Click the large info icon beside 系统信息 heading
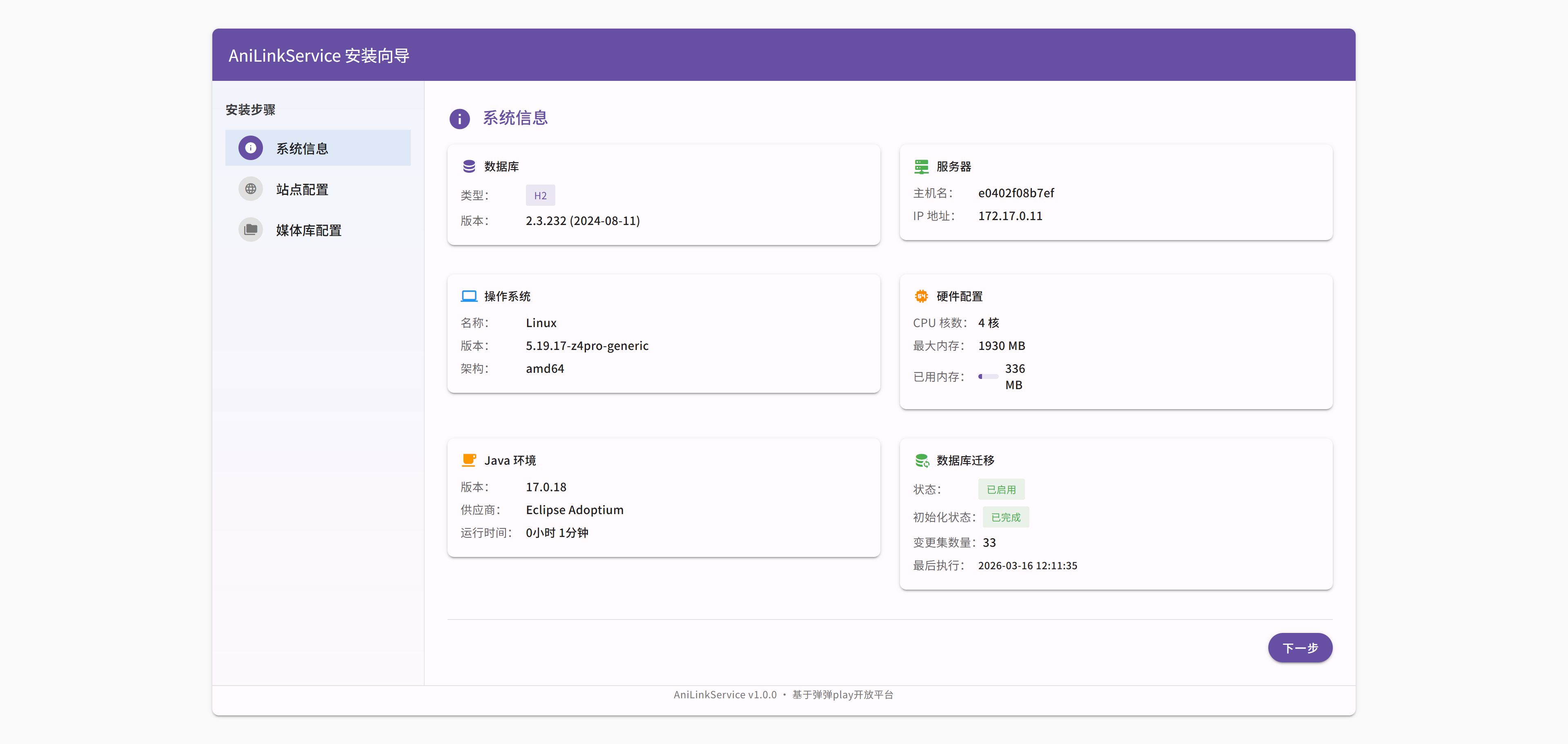The width and height of the screenshot is (1568, 744). click(459, 119)
